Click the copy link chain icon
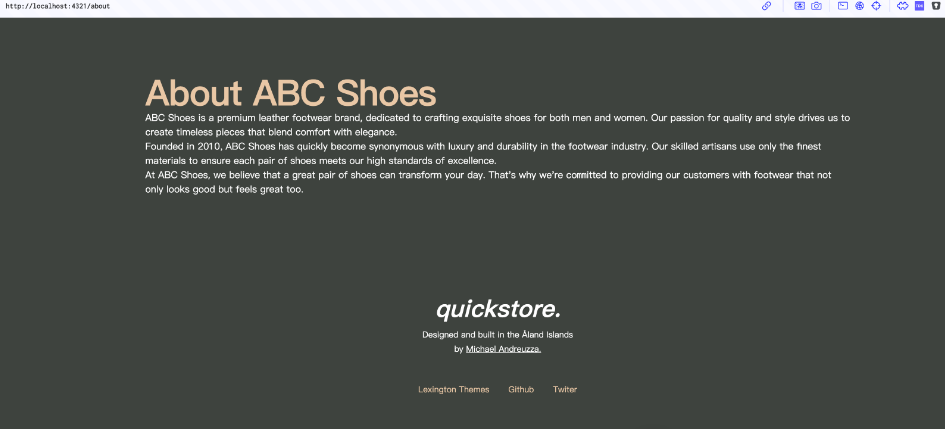The image size is (945, 429). coord(767,6)
